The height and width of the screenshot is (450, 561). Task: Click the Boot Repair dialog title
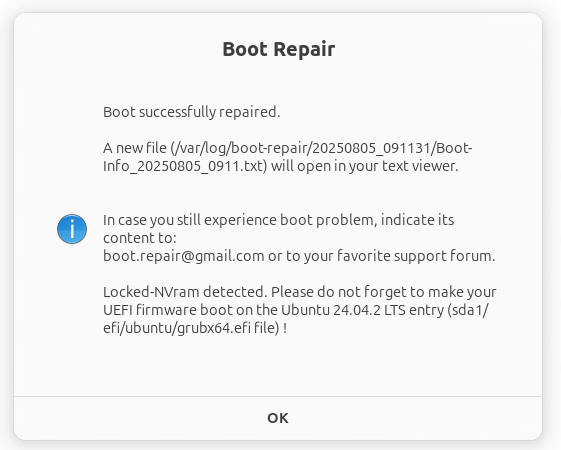pos(279,49)
